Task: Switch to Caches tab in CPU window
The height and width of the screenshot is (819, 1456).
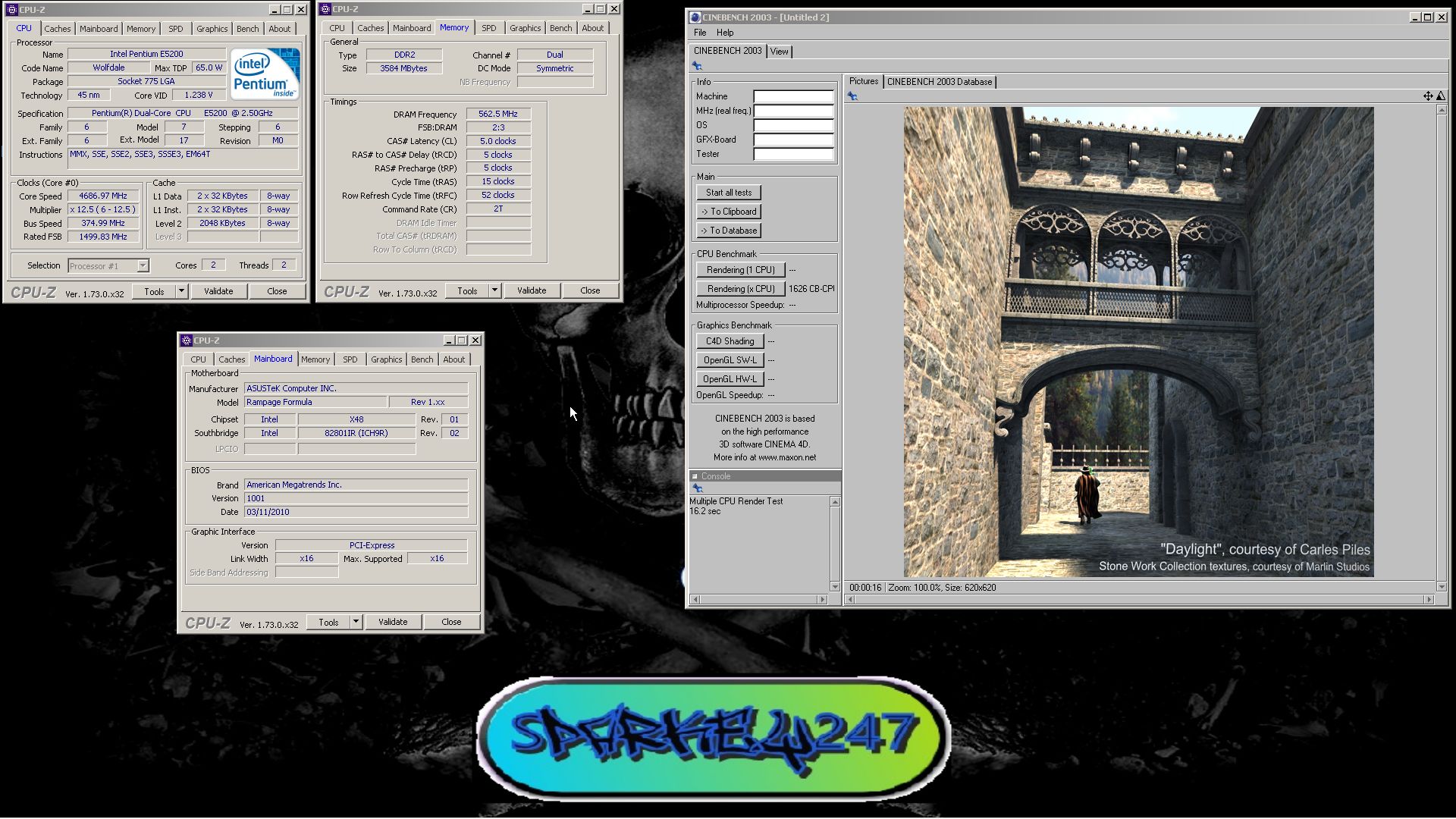Action: [x=58, y=29]
